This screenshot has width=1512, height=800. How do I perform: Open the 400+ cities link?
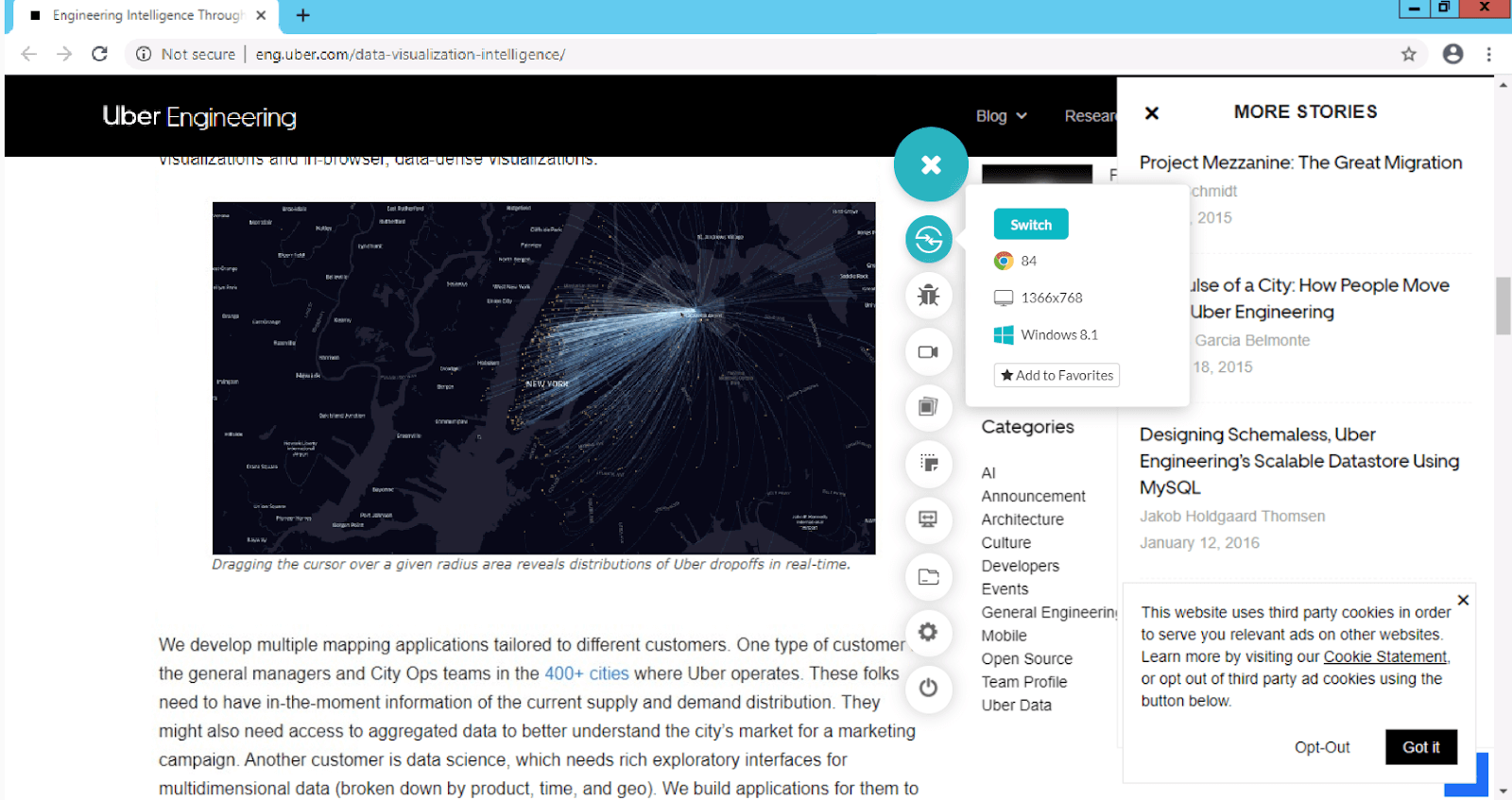tap(587, 673)
